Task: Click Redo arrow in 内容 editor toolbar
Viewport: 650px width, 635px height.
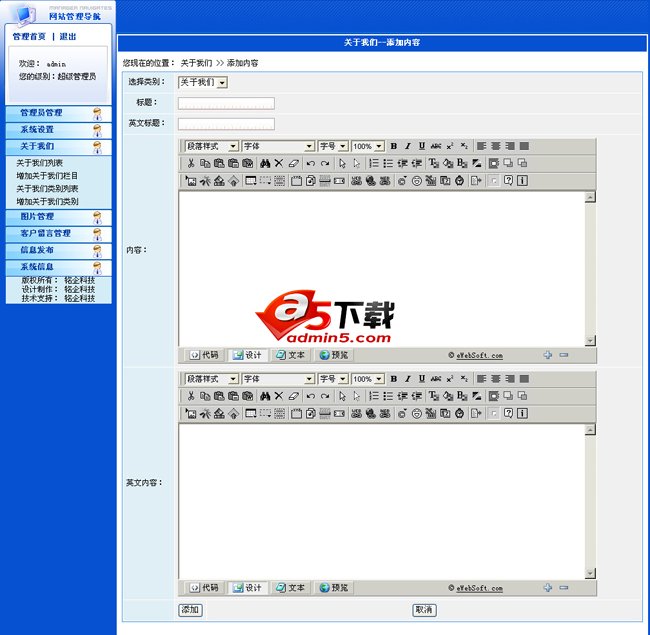Action: (x=325, y=163)
